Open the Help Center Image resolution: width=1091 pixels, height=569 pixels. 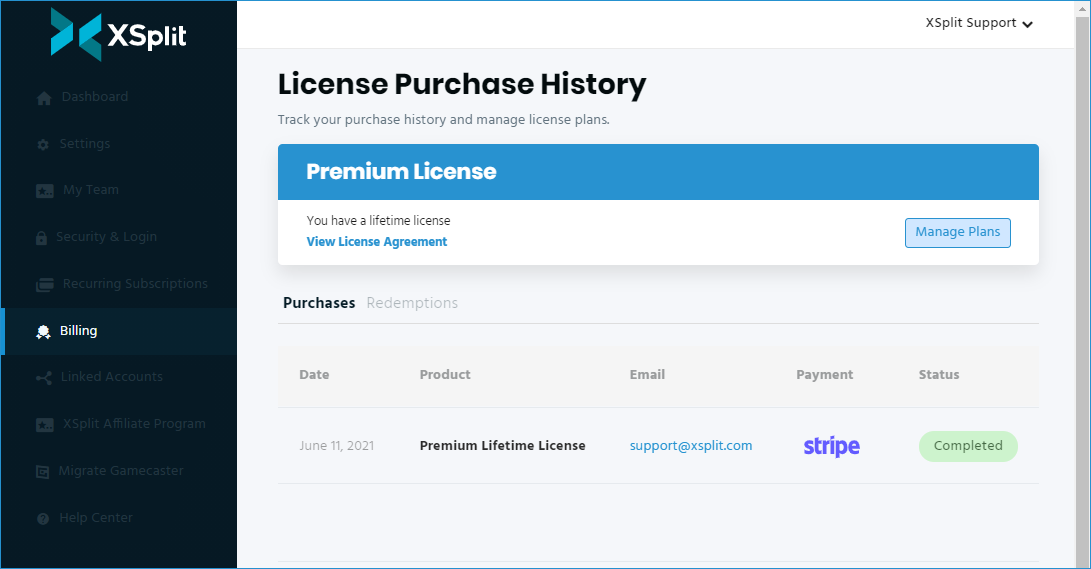[96, 518]
